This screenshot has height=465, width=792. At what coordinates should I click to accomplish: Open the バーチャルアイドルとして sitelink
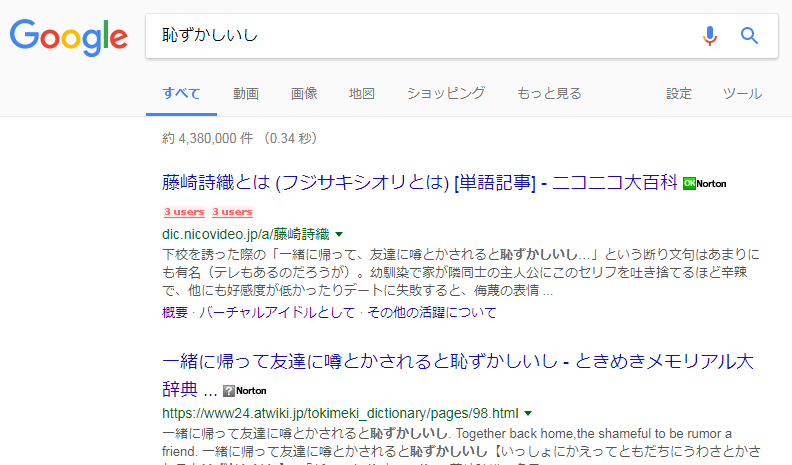coord(277,313)
